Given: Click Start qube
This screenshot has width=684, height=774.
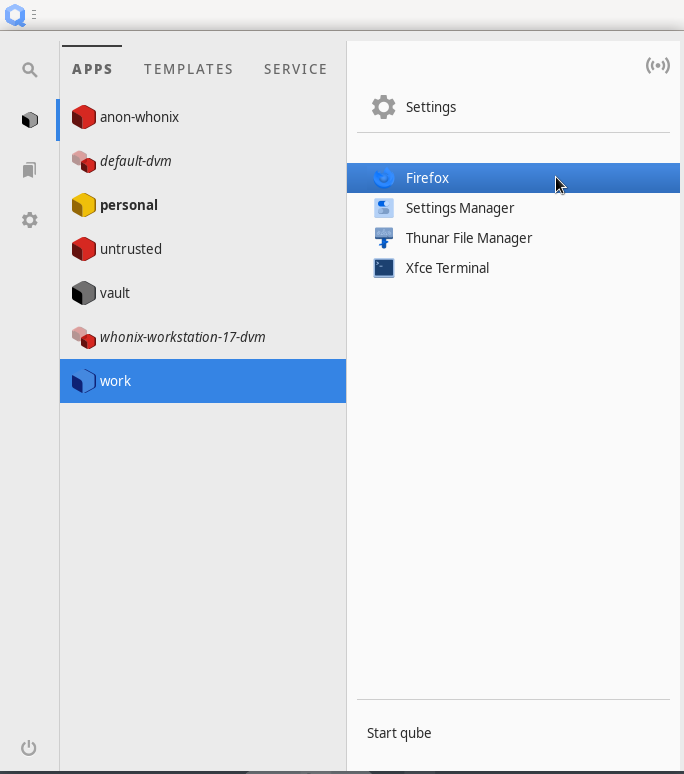Looking at the screenshot, I should pos(399,733).
